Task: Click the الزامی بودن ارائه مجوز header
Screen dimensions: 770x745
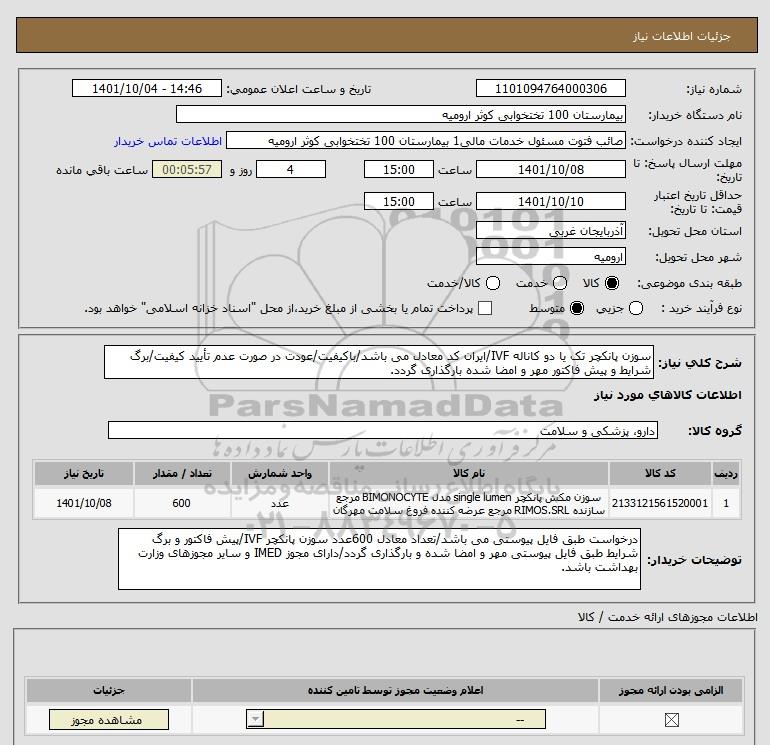Action: coord(671,690)
